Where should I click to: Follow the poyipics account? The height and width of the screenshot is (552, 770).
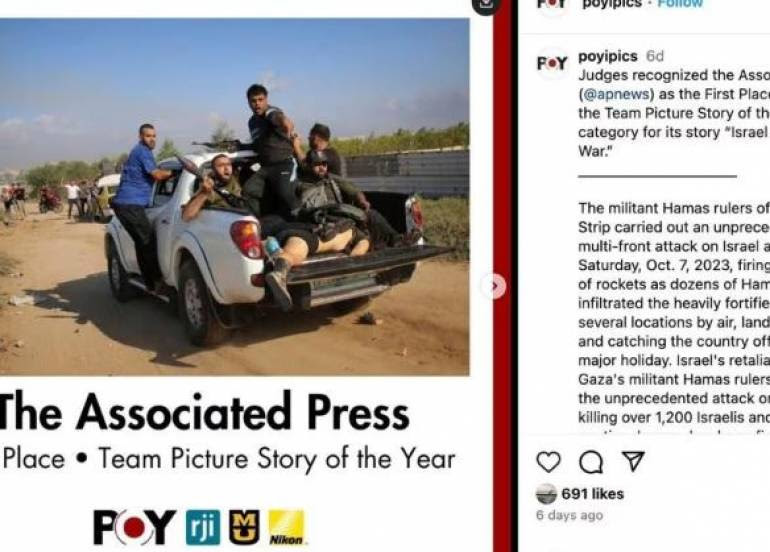point(680,4)
